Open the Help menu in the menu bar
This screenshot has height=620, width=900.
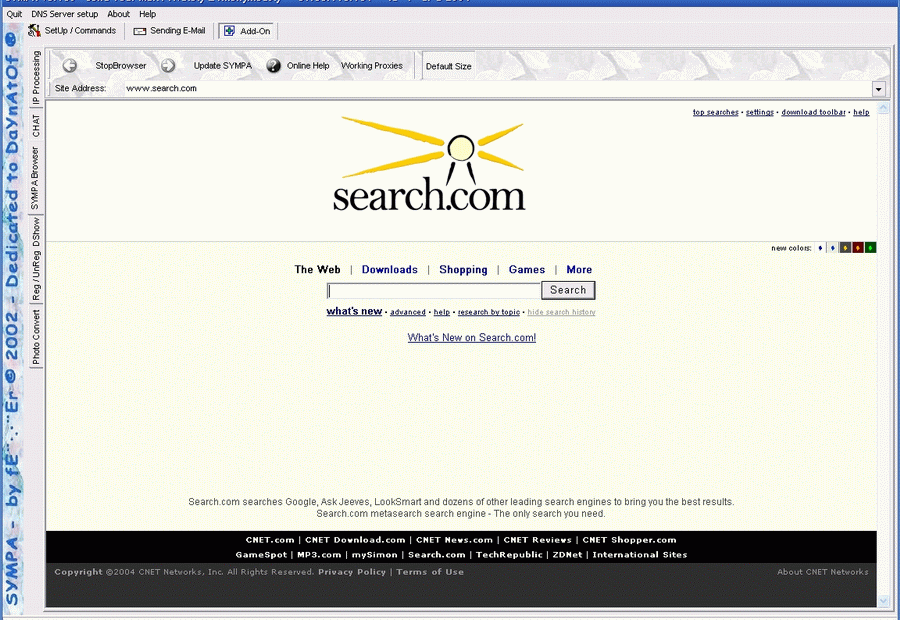click(x=148, y=14)
